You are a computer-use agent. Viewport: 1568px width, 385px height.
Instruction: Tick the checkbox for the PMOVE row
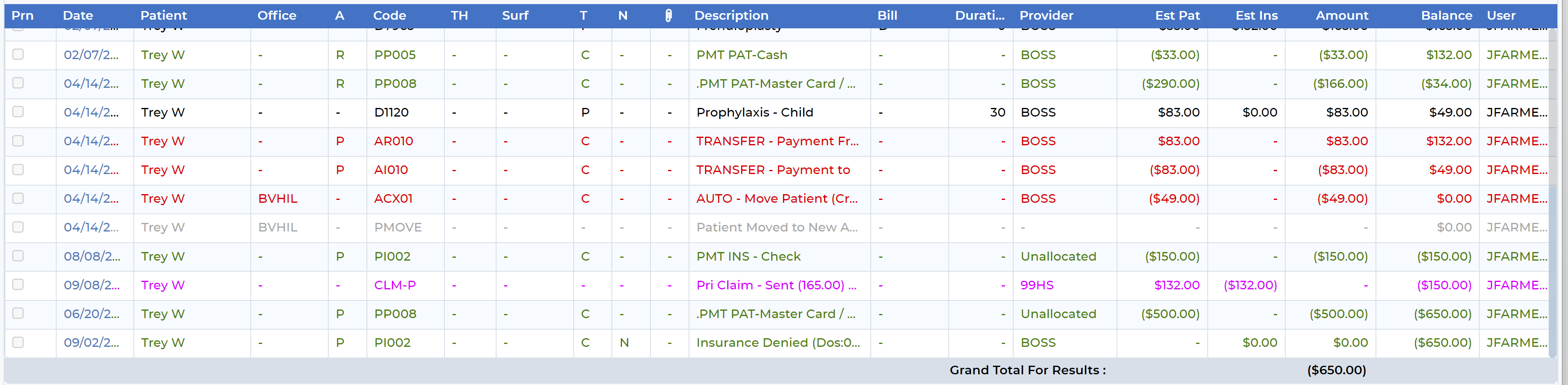pyautogui.click(x=18, y=227)
